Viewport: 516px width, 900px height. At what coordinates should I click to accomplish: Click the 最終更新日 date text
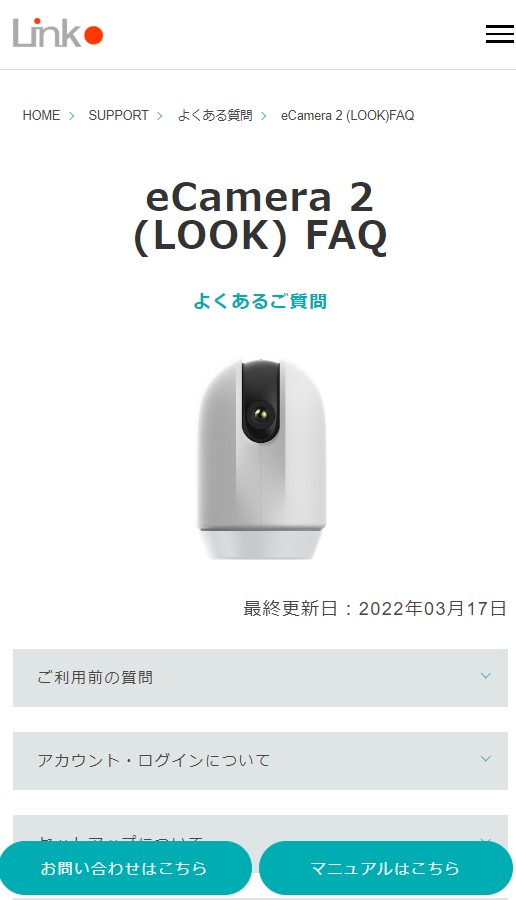(x=375, y=608)
